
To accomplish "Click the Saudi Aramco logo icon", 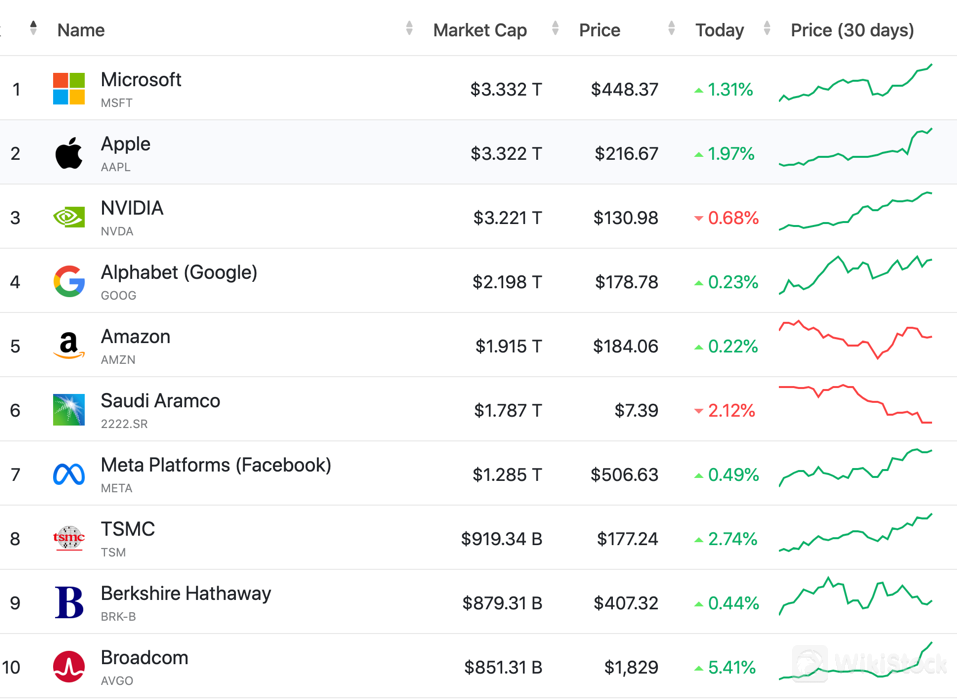I will coord(69,410).
